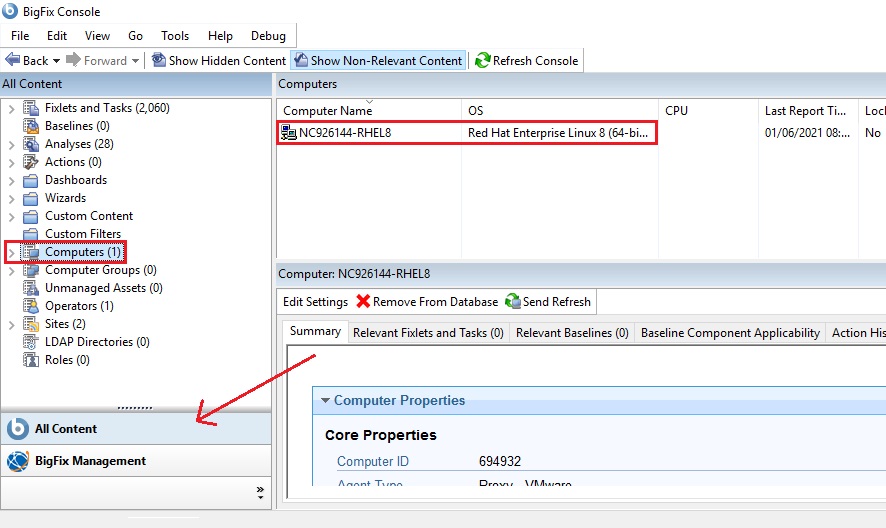
Task: Select the BigFix Management domain button
Action: pos(136,461)
